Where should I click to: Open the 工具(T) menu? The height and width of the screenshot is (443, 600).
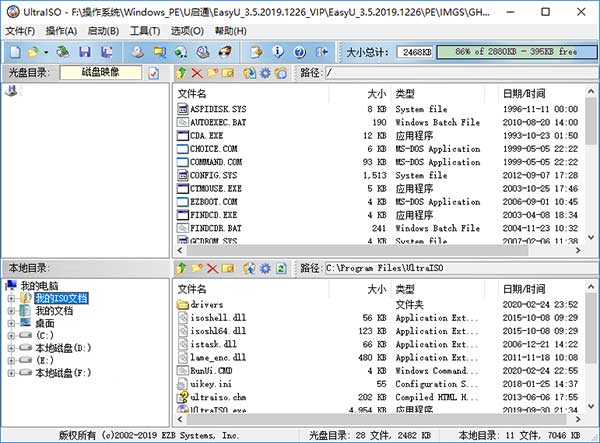(145, 31)
